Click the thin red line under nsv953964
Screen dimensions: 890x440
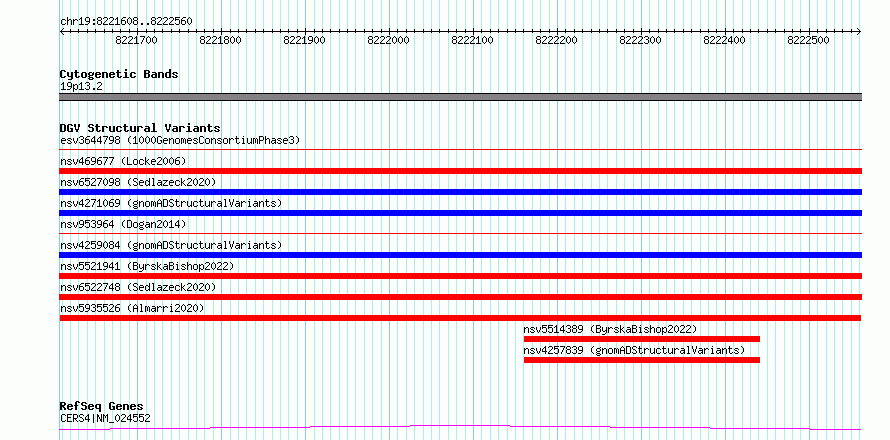point(461,233)
